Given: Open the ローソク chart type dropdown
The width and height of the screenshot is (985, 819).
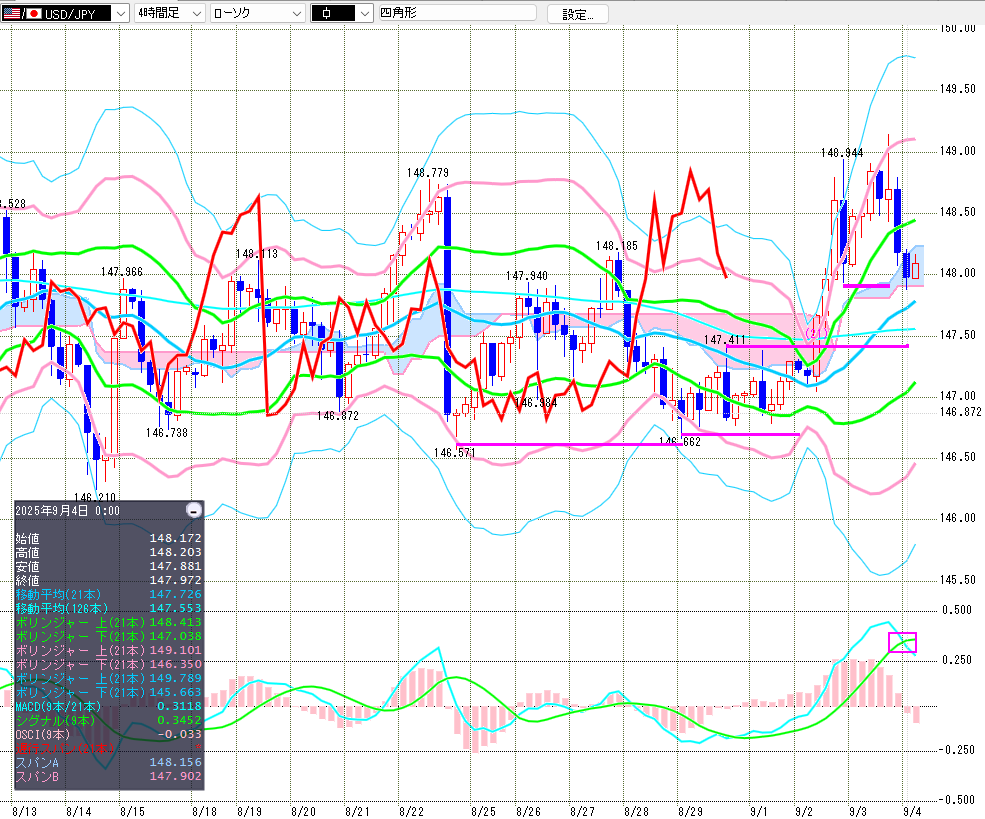Looking at the screenshot, I should click(x=258, y=13).
